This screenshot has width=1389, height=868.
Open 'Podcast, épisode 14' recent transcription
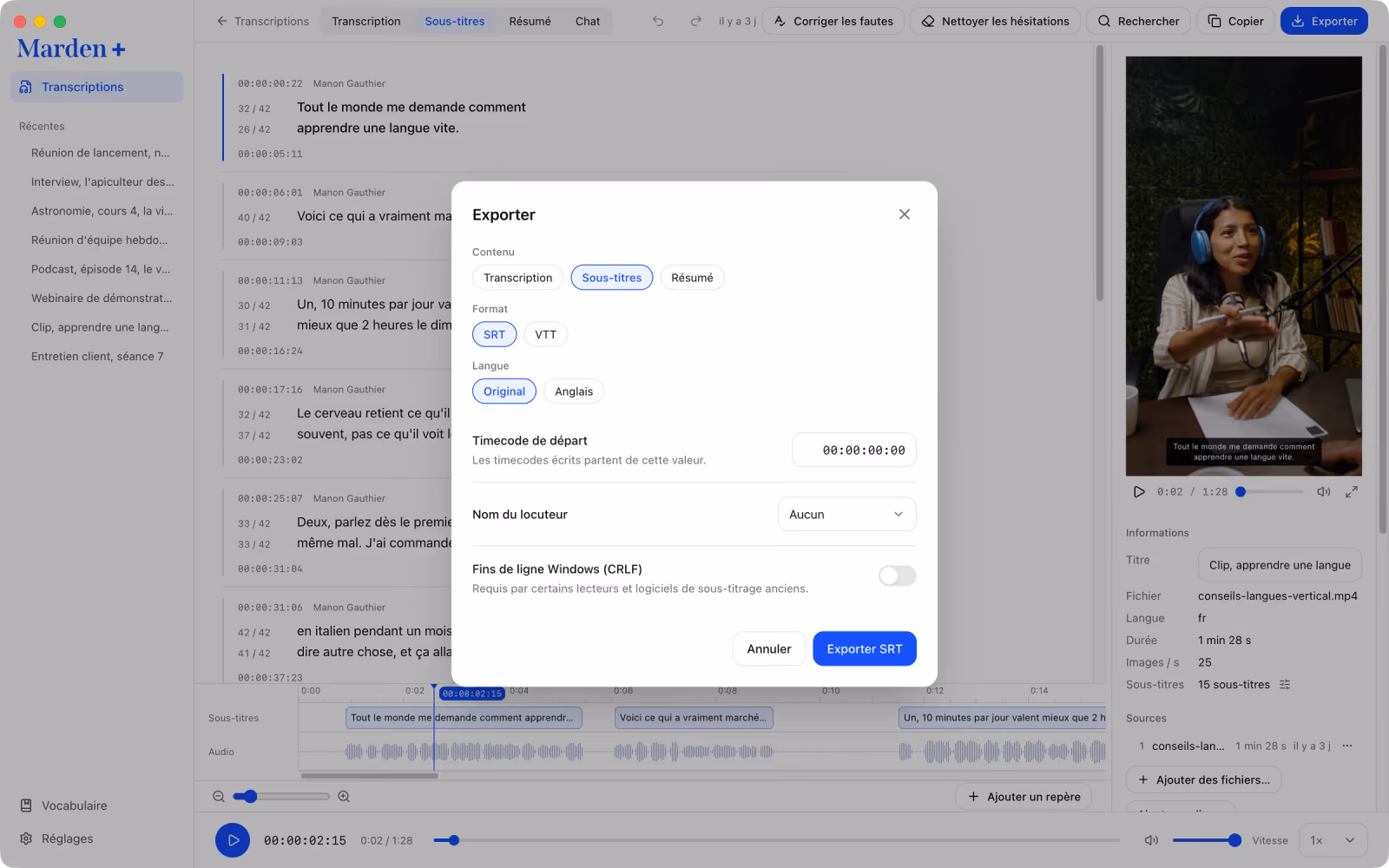pos(101,269)
